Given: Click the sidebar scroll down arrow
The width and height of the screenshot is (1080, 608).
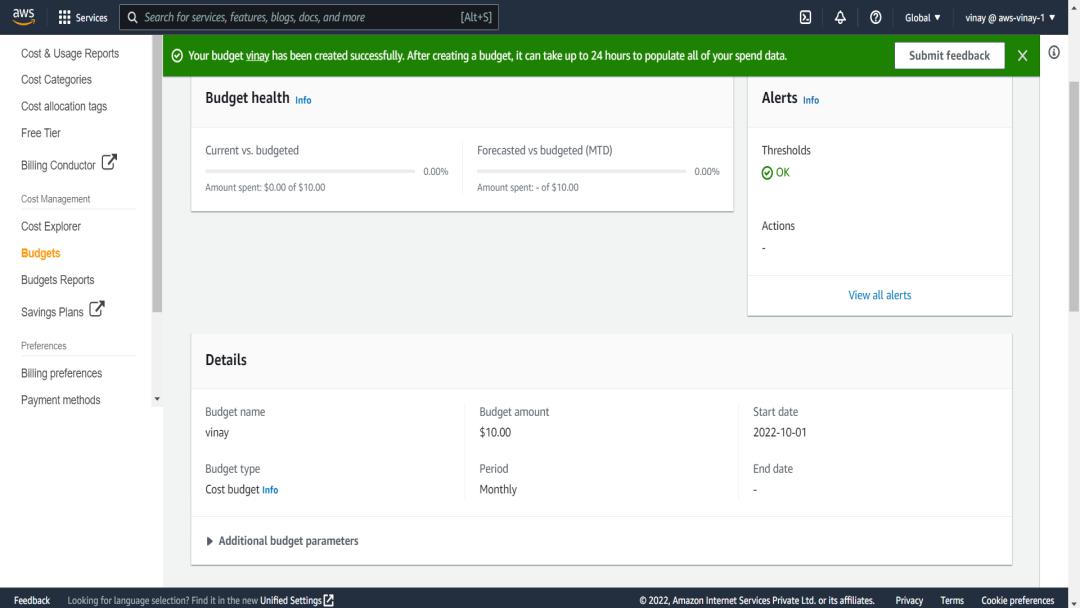Looking at the screenshot, I should (x=157, y=399).
